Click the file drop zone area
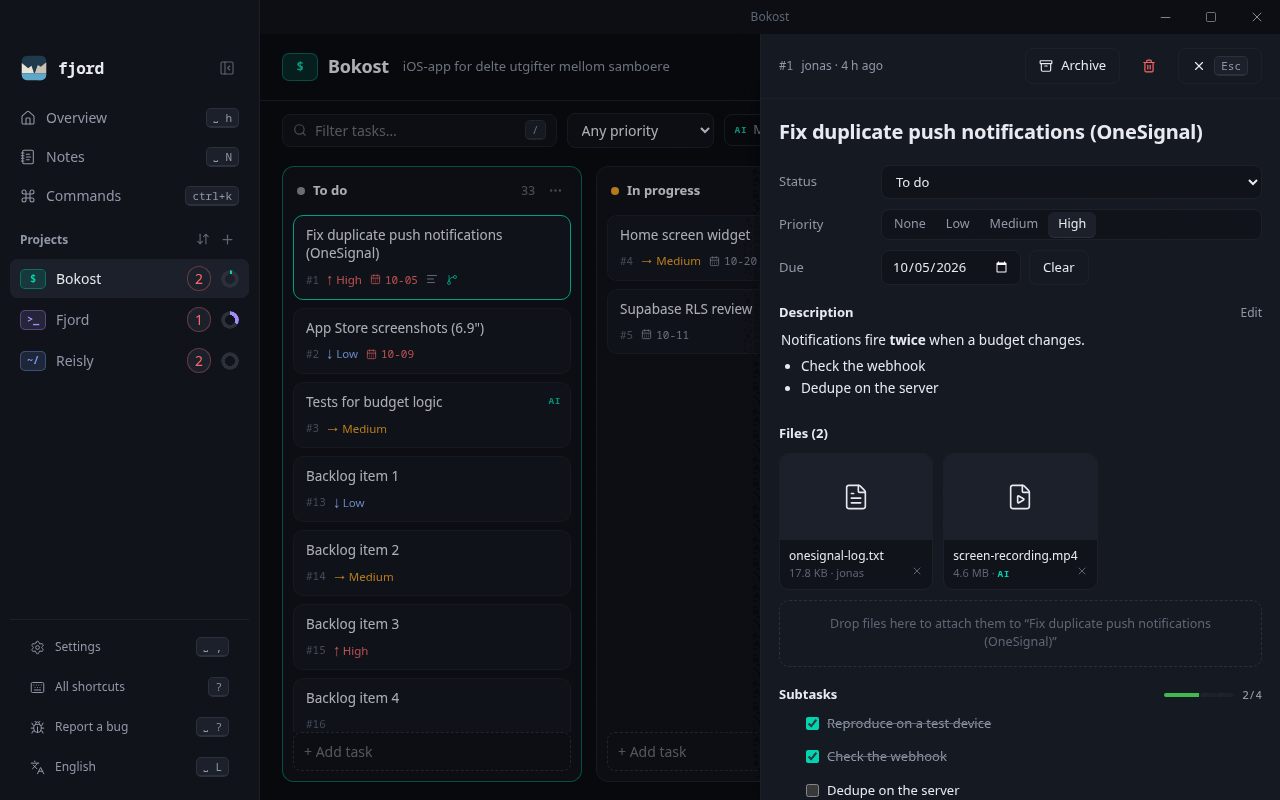Viewport: 1280px width, 800px height. pos(1020,633)
